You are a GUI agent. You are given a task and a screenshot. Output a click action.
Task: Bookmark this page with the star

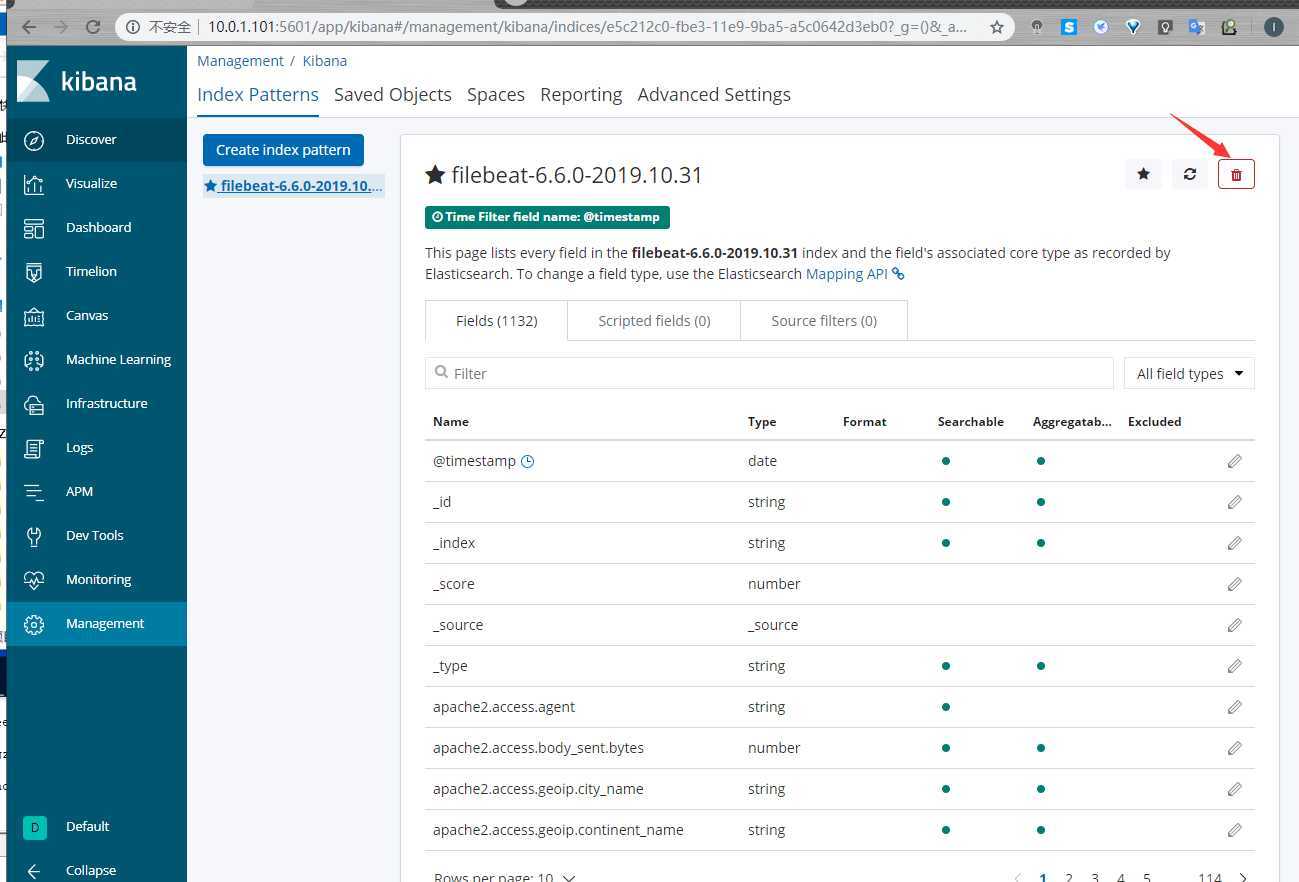coord(997,27)
